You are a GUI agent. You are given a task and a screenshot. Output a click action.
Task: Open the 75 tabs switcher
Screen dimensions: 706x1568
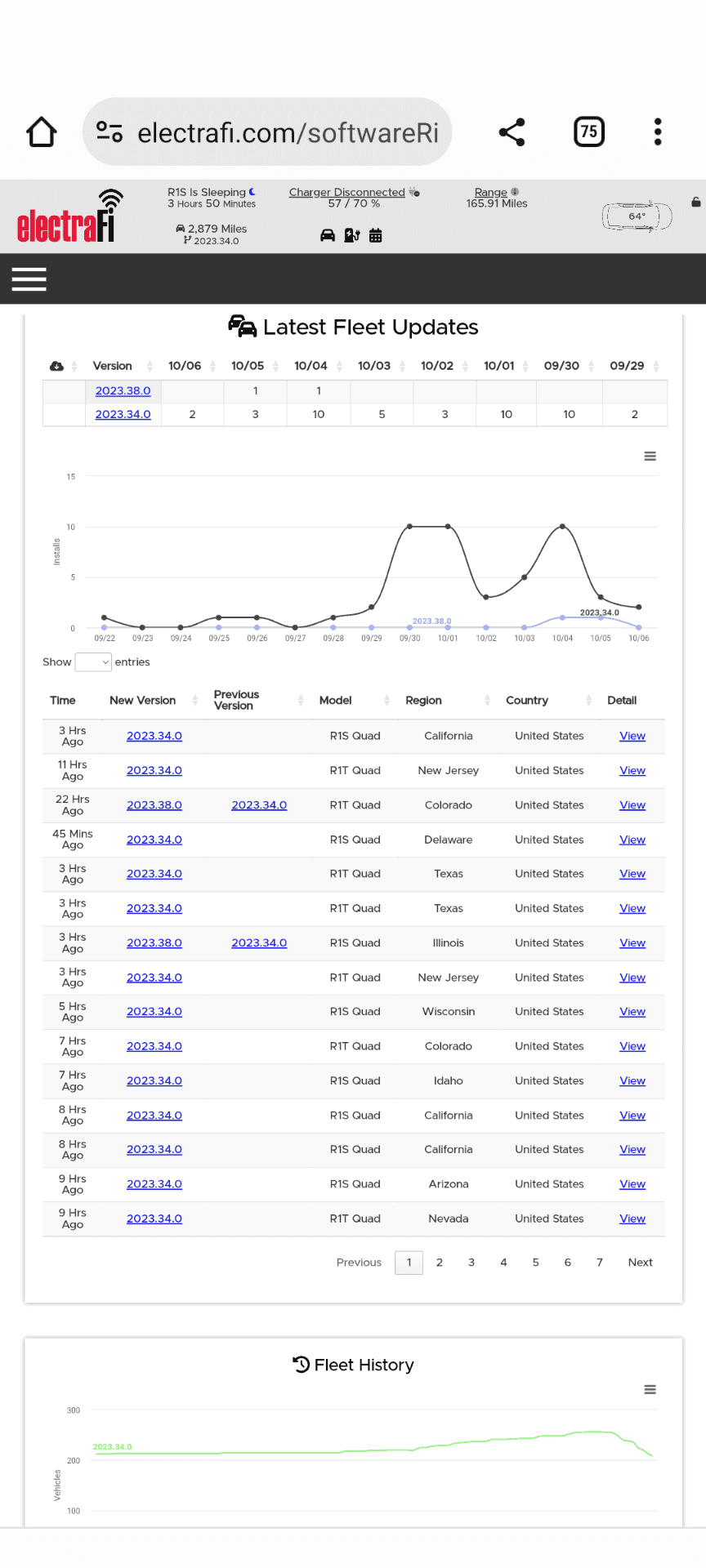[589, 131]
